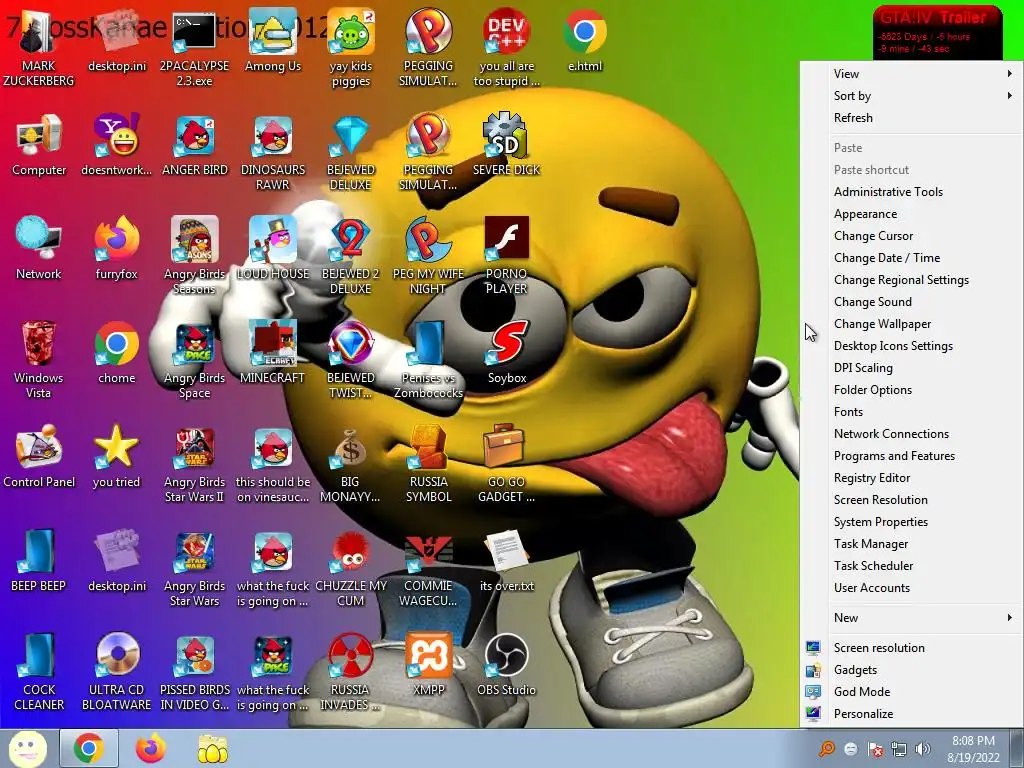
Task: Select the BEJEWED DELUXE diamond icon
Action: point(351,153)
